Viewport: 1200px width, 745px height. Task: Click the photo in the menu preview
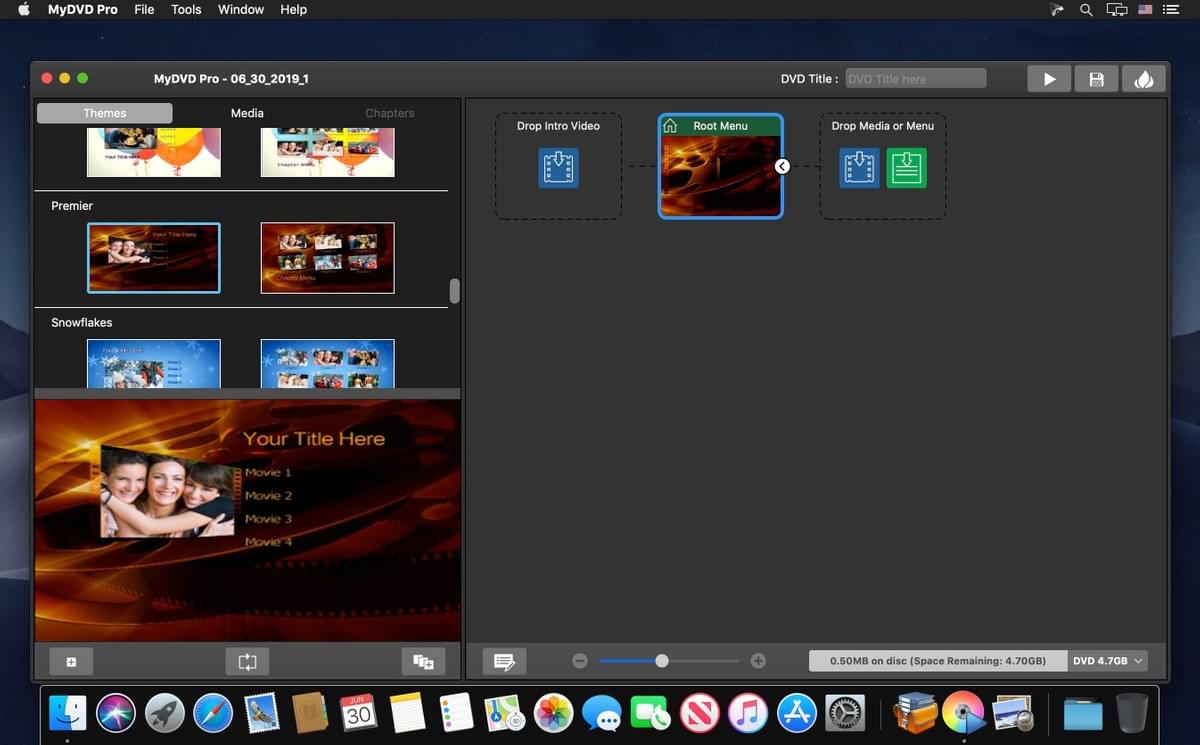pos(168,492)
